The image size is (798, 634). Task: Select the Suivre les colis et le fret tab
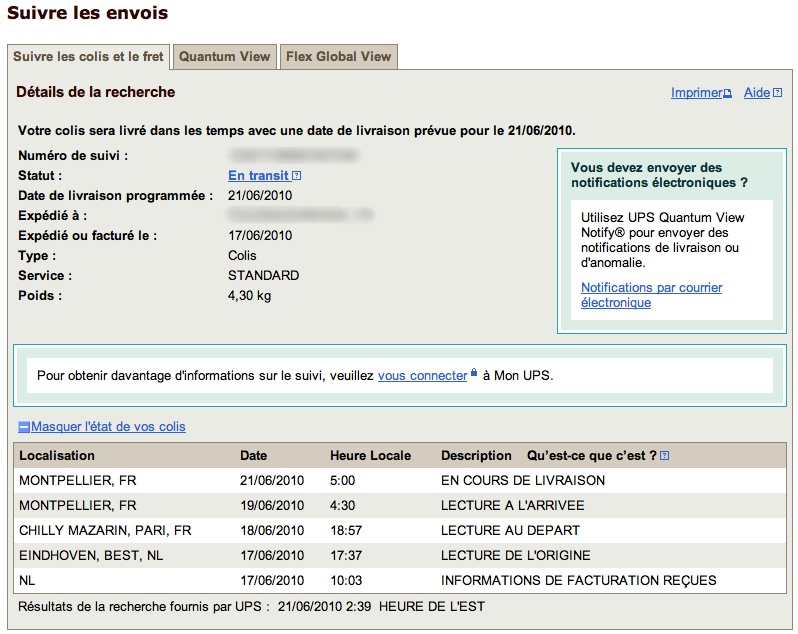tap(89, 57)
